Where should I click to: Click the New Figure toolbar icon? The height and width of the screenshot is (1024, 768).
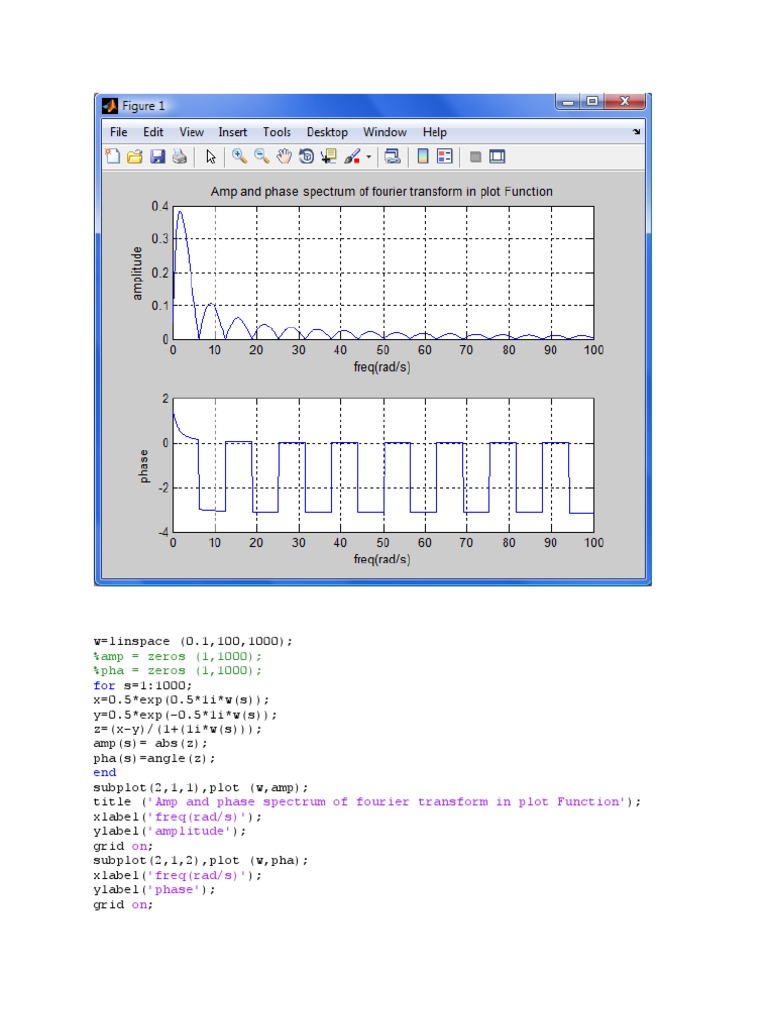[x=113, y=156]
